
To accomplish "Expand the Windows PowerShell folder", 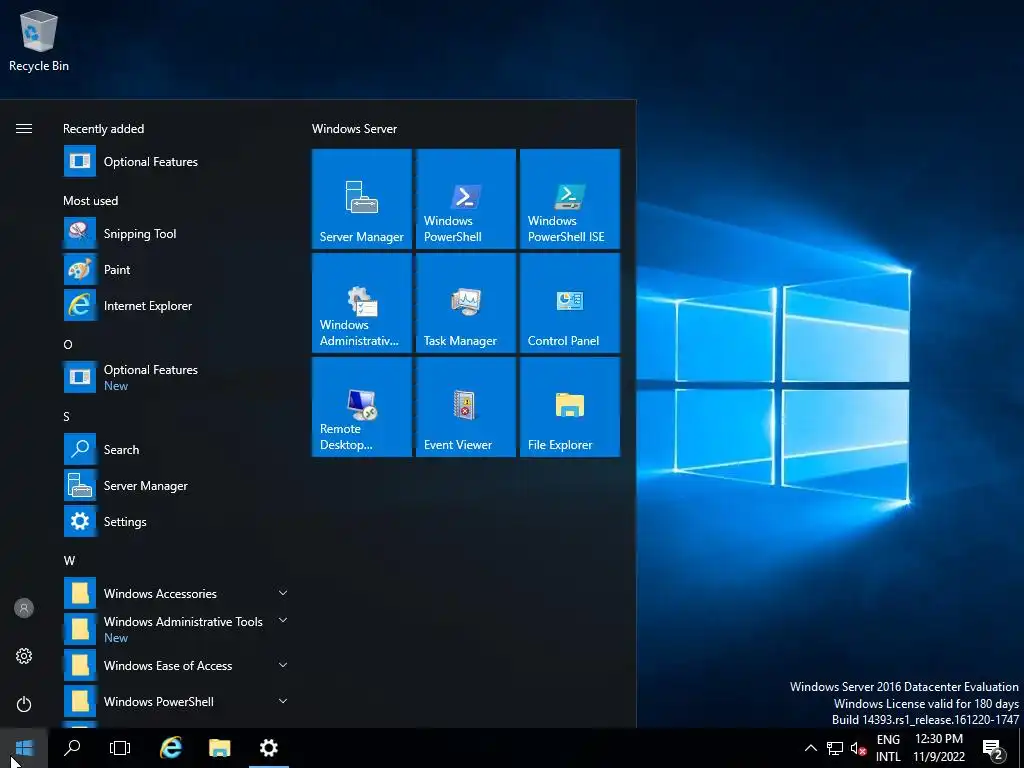I will (176, 701).
